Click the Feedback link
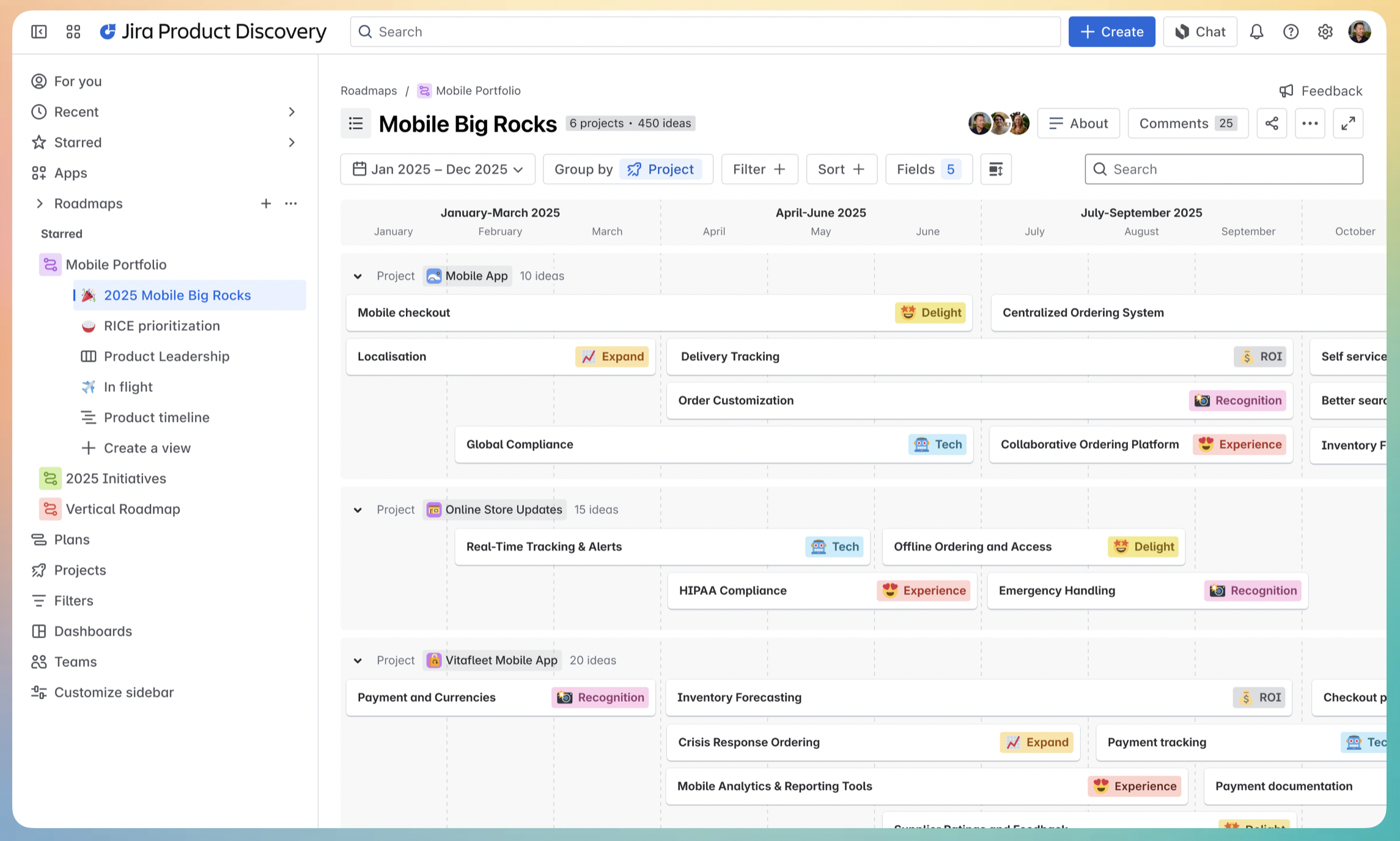Viewport: 1400px width, 841px height. (x=1321, y=90)
